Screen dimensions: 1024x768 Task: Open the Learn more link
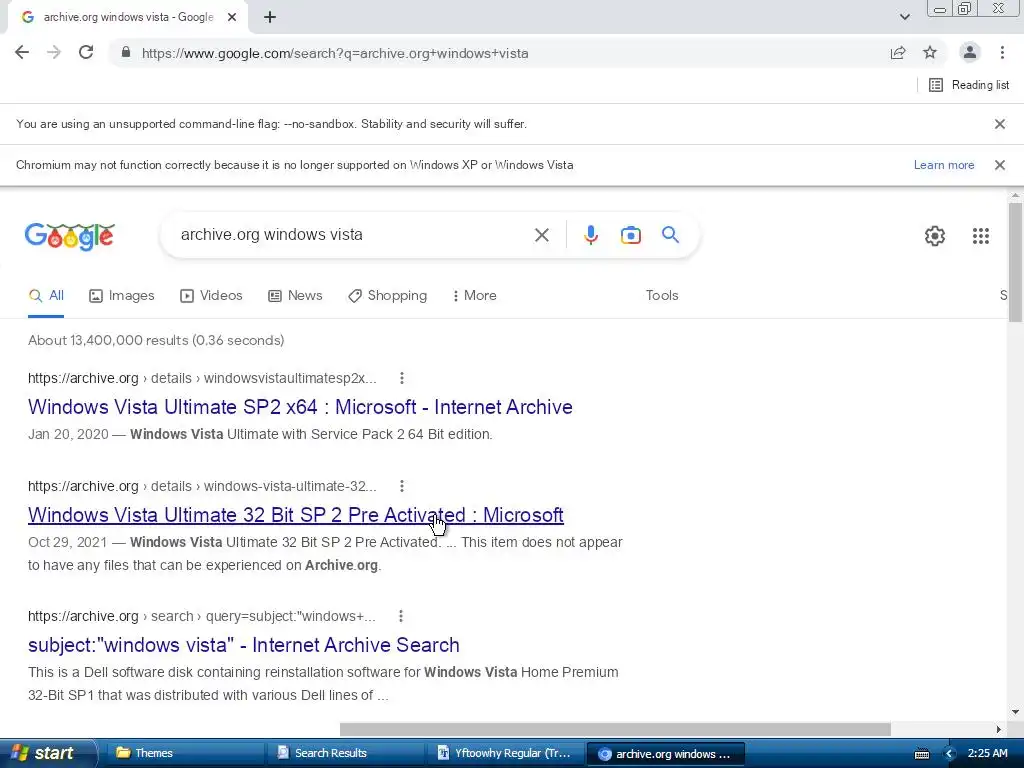click(x=944, y=165)
